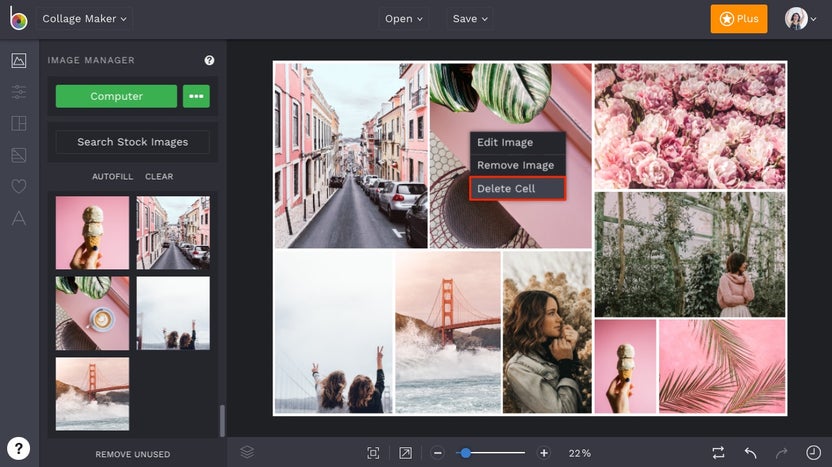Select the Text tool sidebar icon
Viewport: 832px width, 467px height.
pos(19,218)
